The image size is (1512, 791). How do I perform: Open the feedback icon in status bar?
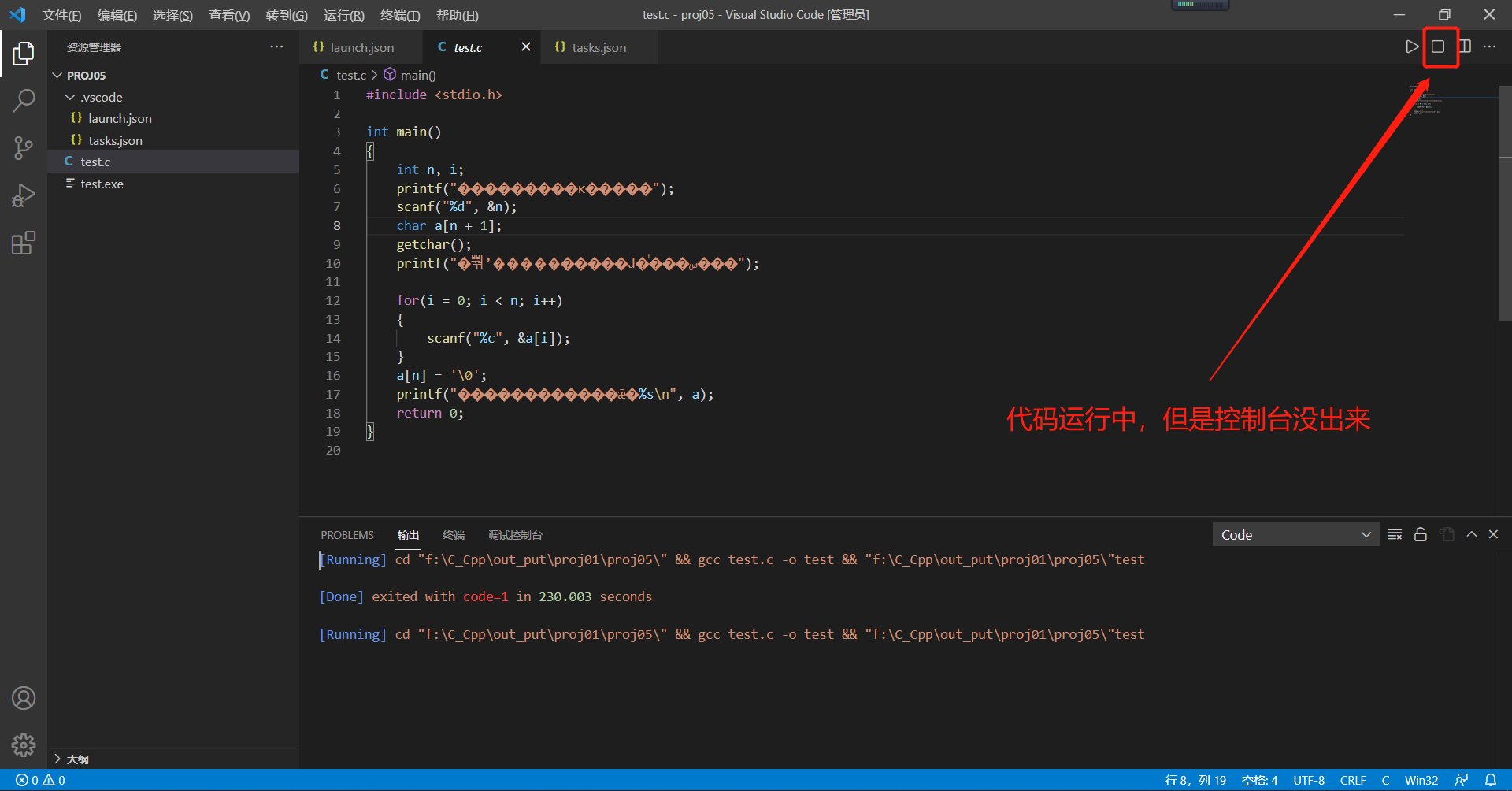click(x=1462, y=780)
